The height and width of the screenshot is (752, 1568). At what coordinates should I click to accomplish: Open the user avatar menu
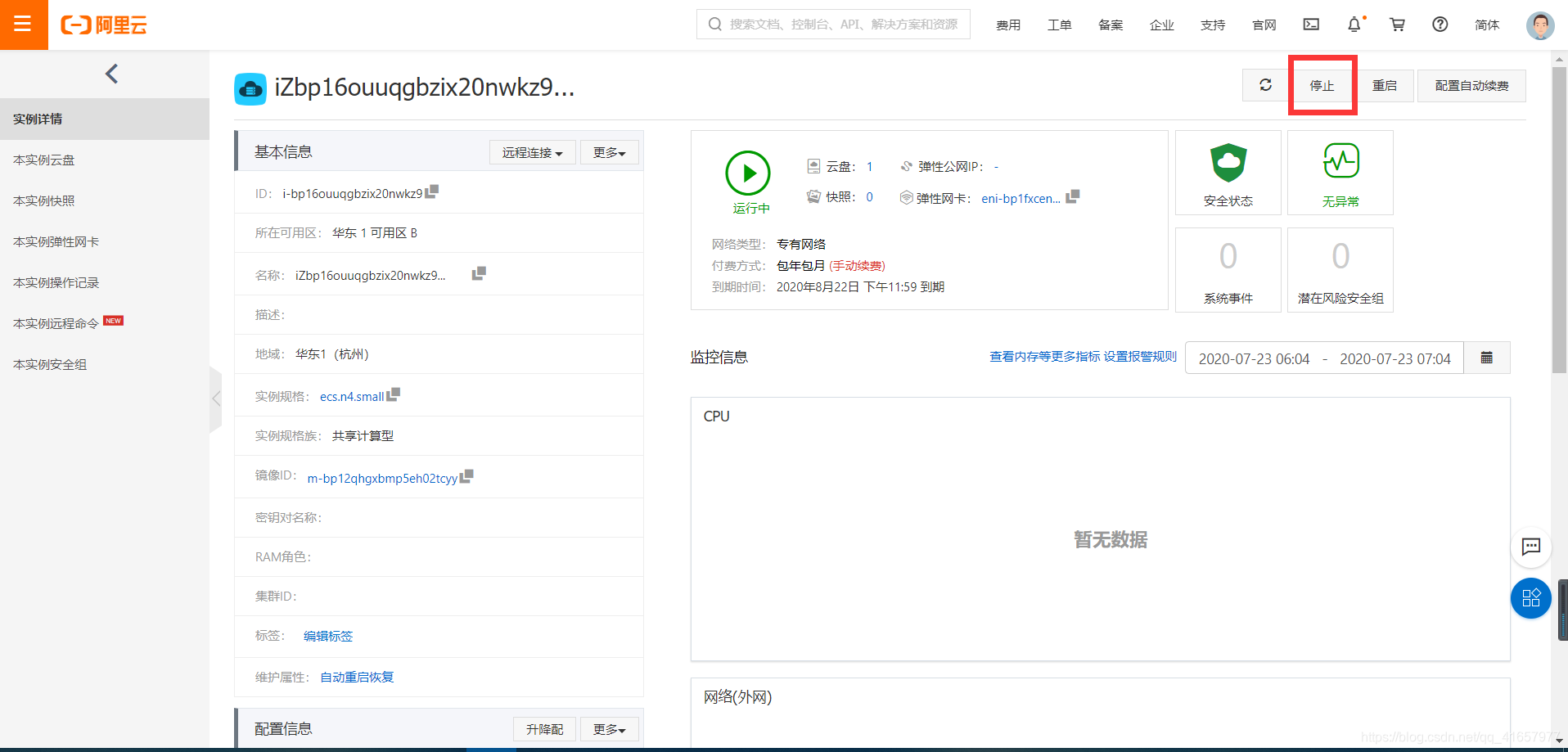coord(1540,25)
